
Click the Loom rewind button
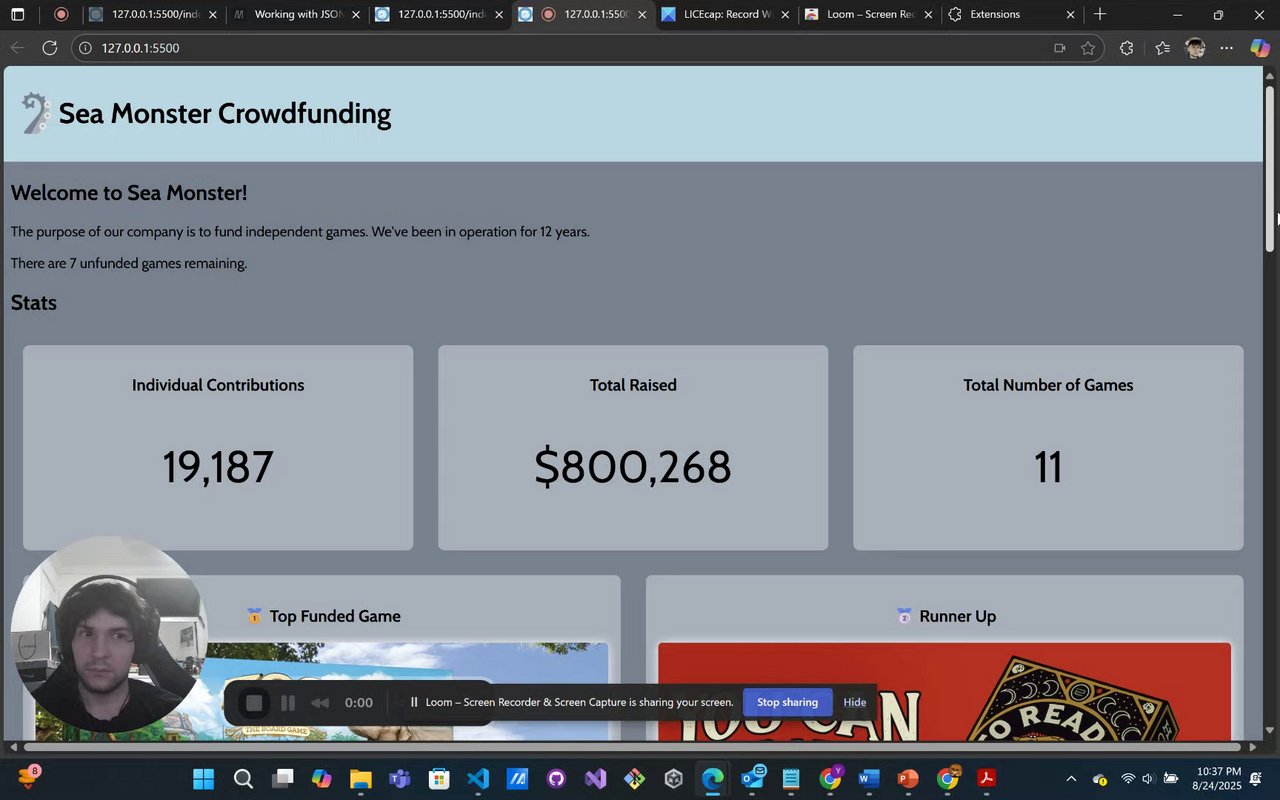click(x=320, y=703)
